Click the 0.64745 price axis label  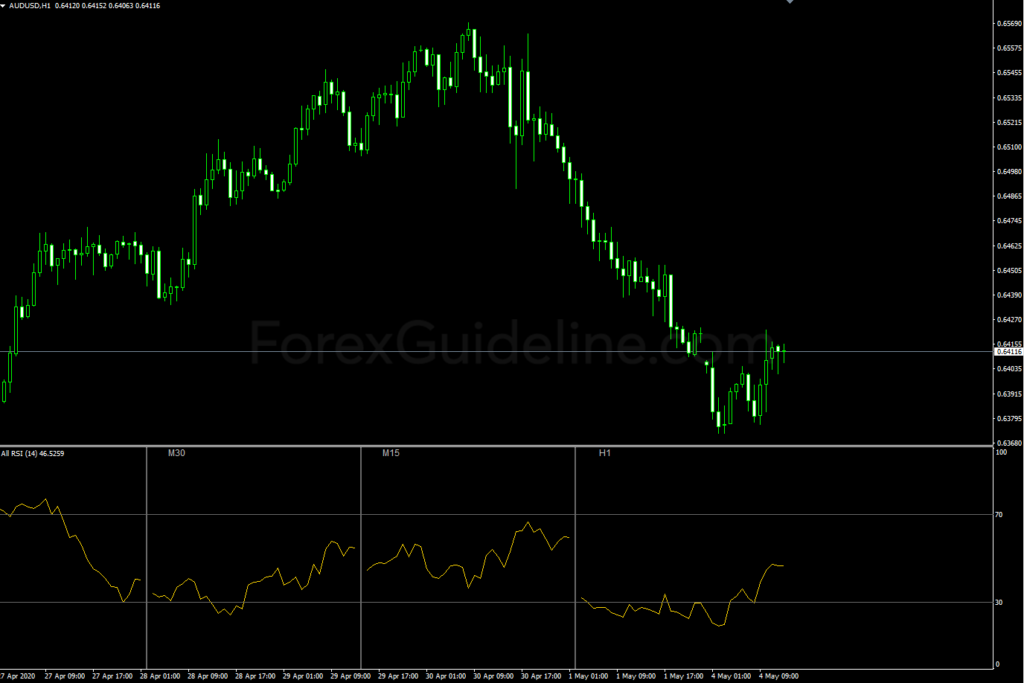click(1009, 221)
